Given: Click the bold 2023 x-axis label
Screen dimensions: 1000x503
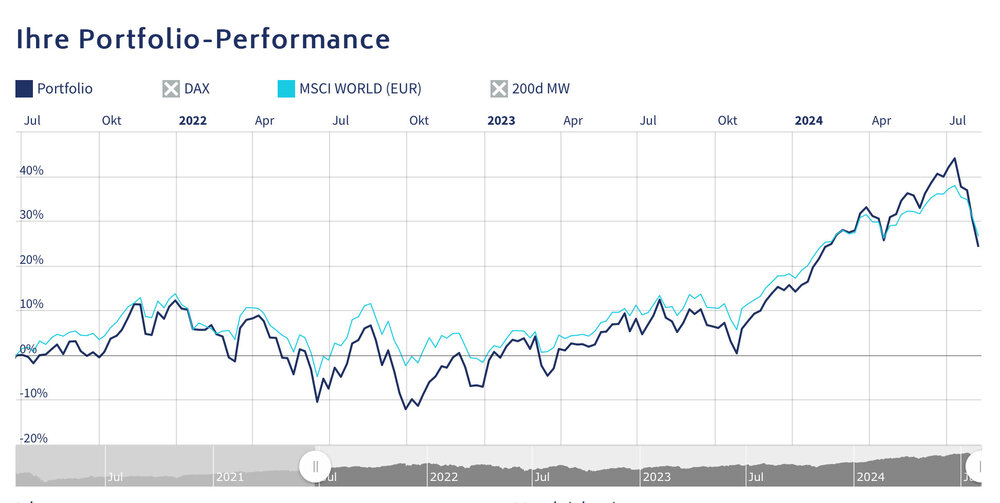Looking at the screenshot, I should point(501,121).
